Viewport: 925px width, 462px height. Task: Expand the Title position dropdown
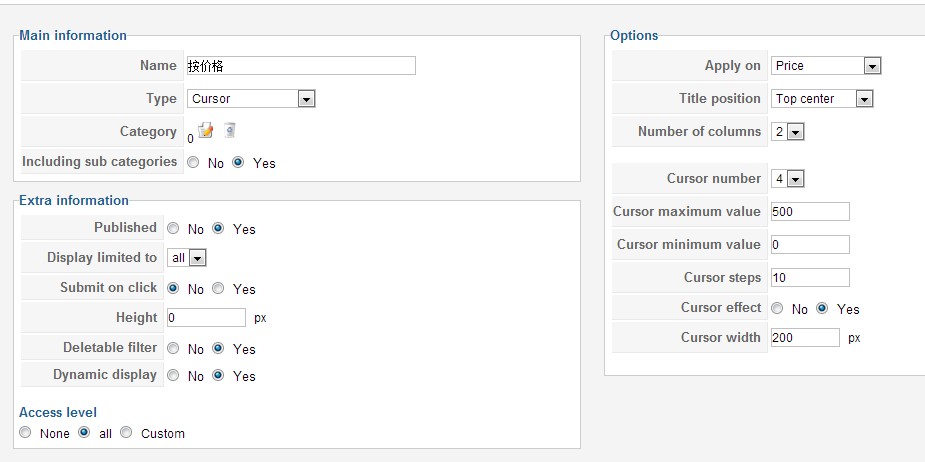pyautogui.click(x=822, y=99)
